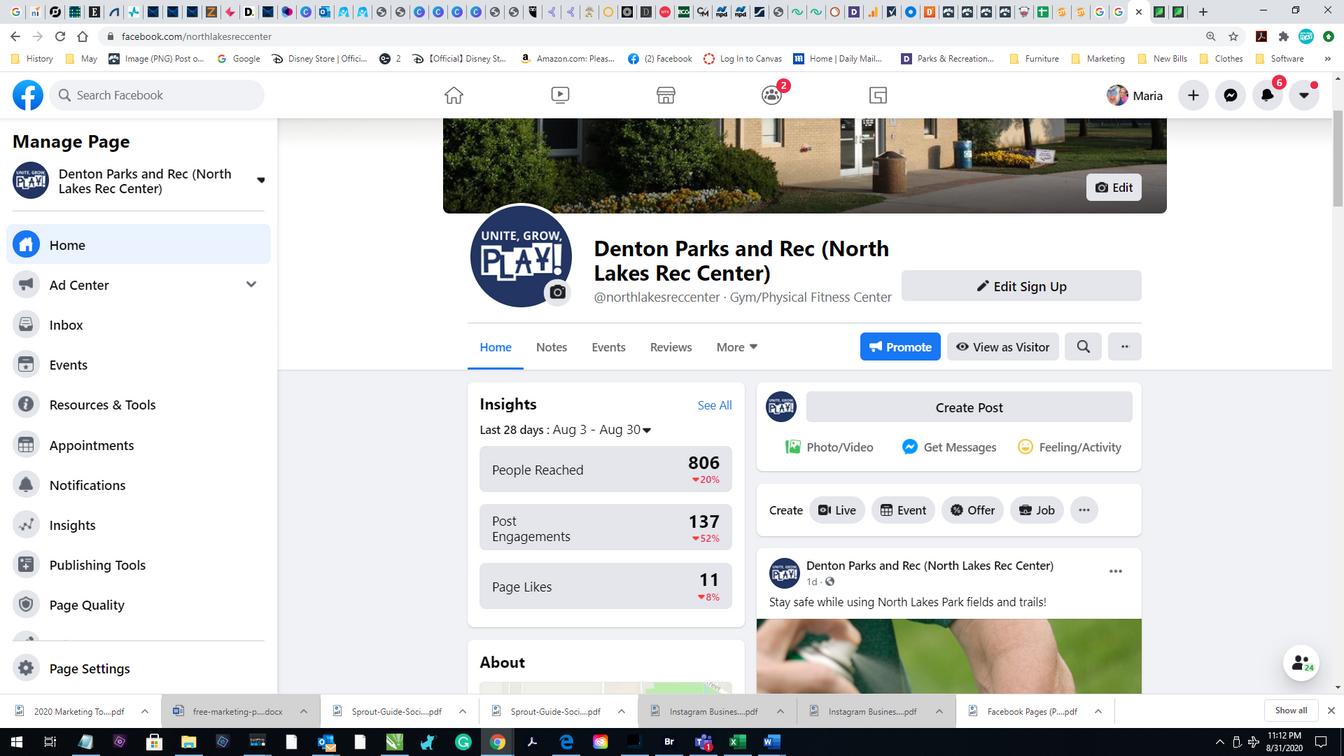Screen dimensions: 1344x756
Task: Create a Job post
Action: pyautogui.click(x=1037, y=510)
